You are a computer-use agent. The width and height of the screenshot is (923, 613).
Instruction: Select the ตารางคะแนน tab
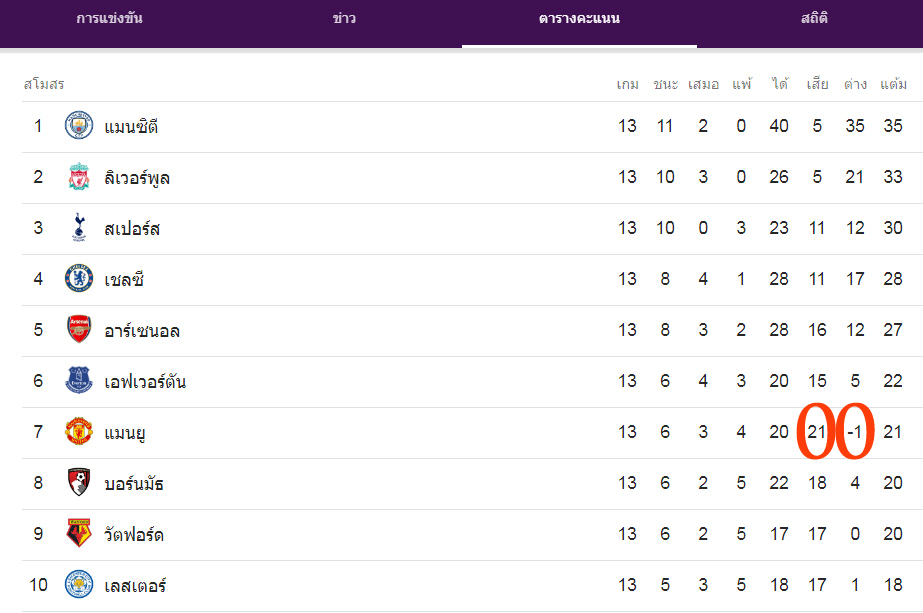pyautogui.click(x=579, y=19)
